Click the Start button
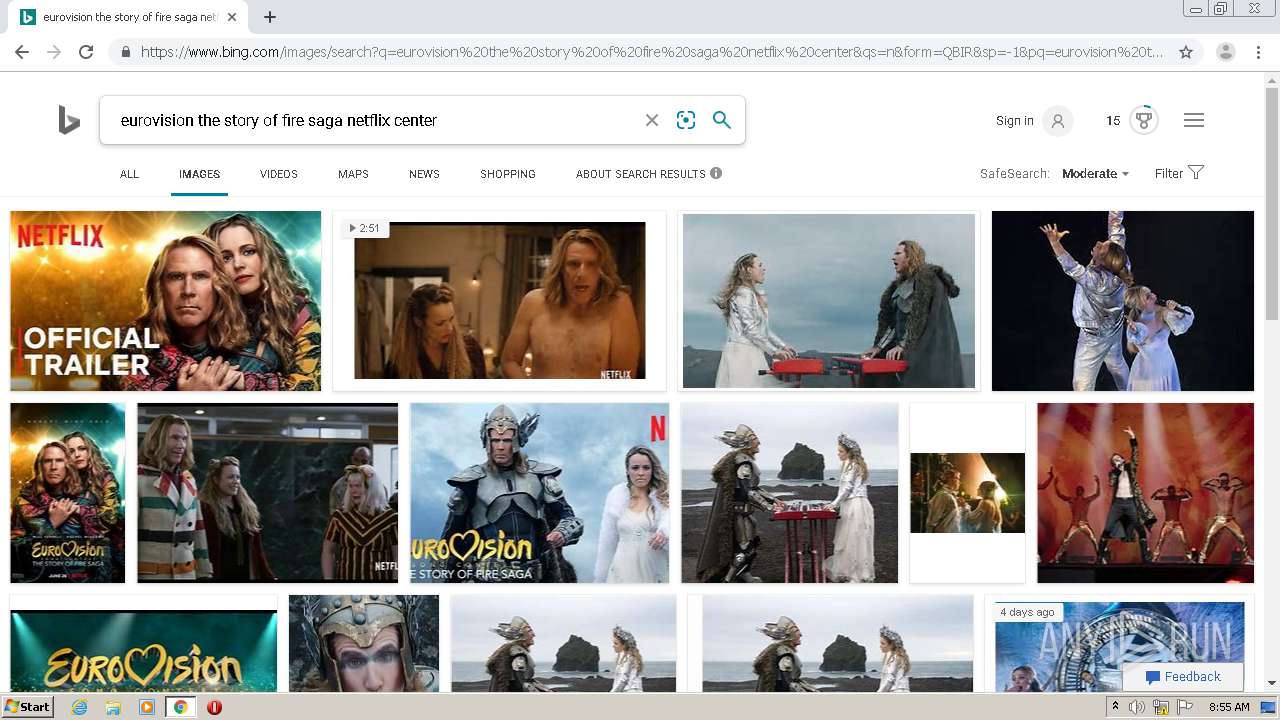This screenshot has height=720, width=1280. pos(28,707)
